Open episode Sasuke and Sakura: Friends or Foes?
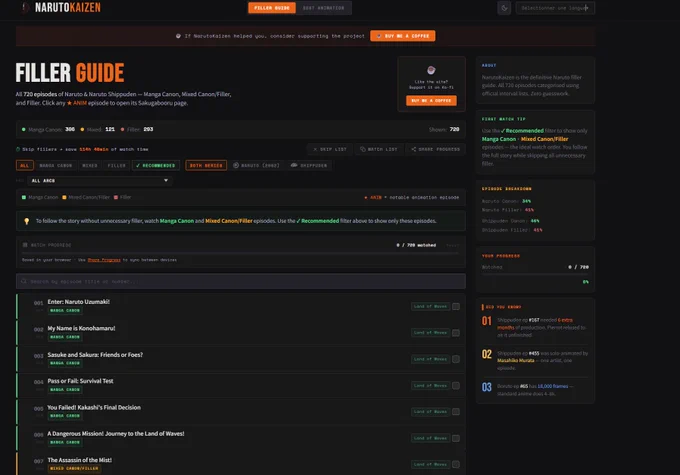Image resolution: width=680 pixels, height=475 pixels. [x=95, y=355]
